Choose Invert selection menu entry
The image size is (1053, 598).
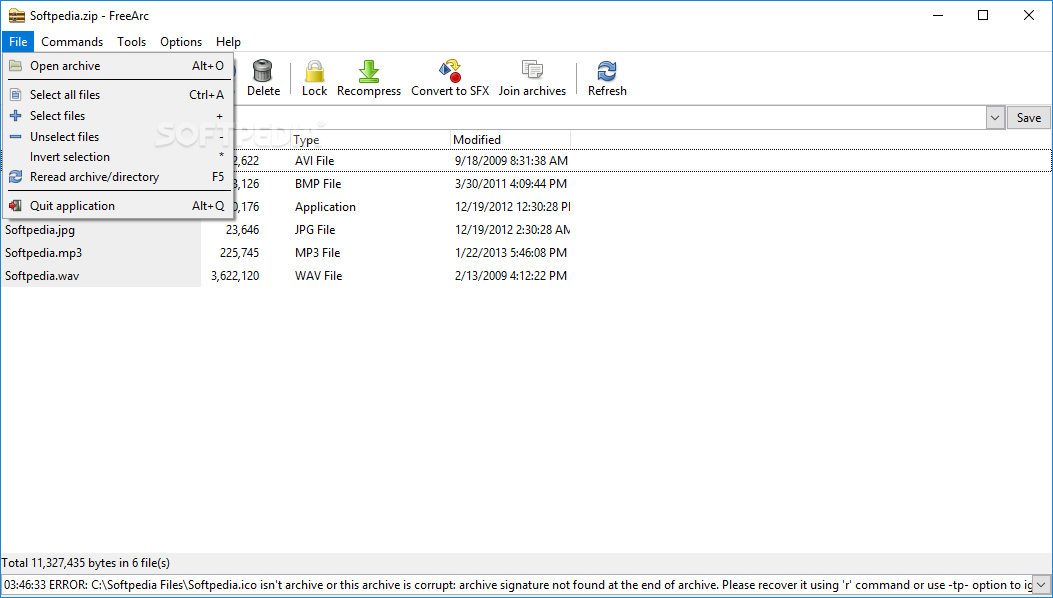click(x=118, y=157)
